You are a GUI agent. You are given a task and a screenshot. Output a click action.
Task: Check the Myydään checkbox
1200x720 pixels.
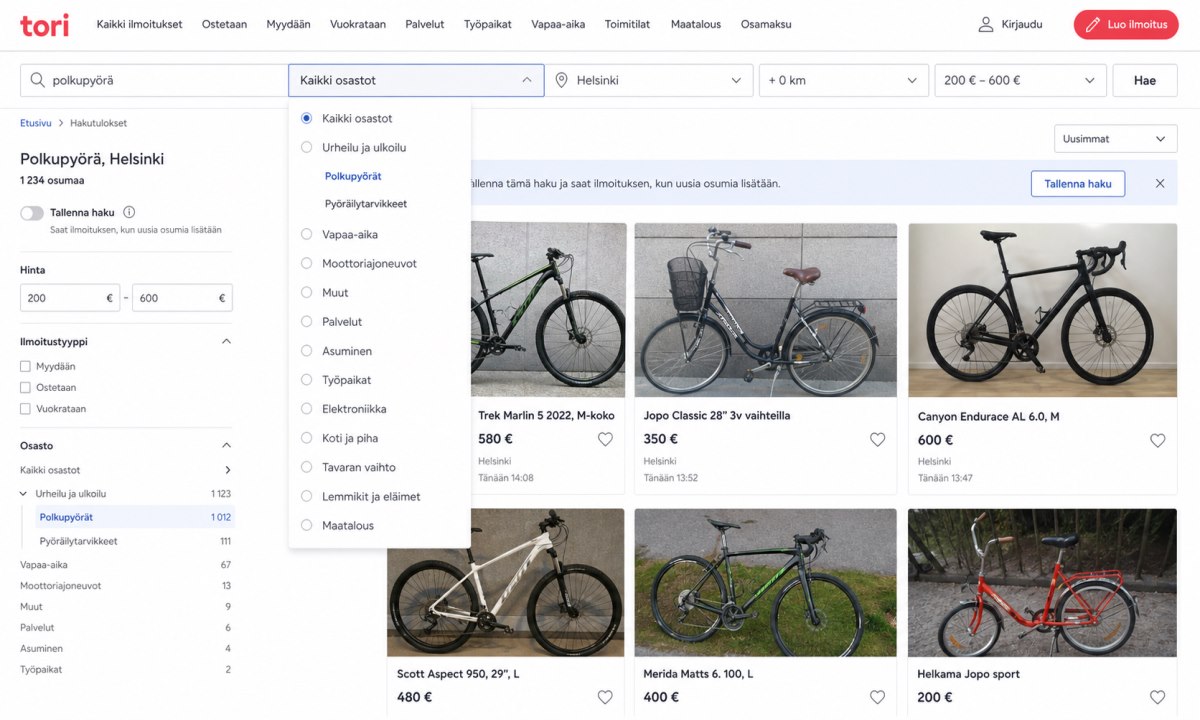[x=25, y=367]
